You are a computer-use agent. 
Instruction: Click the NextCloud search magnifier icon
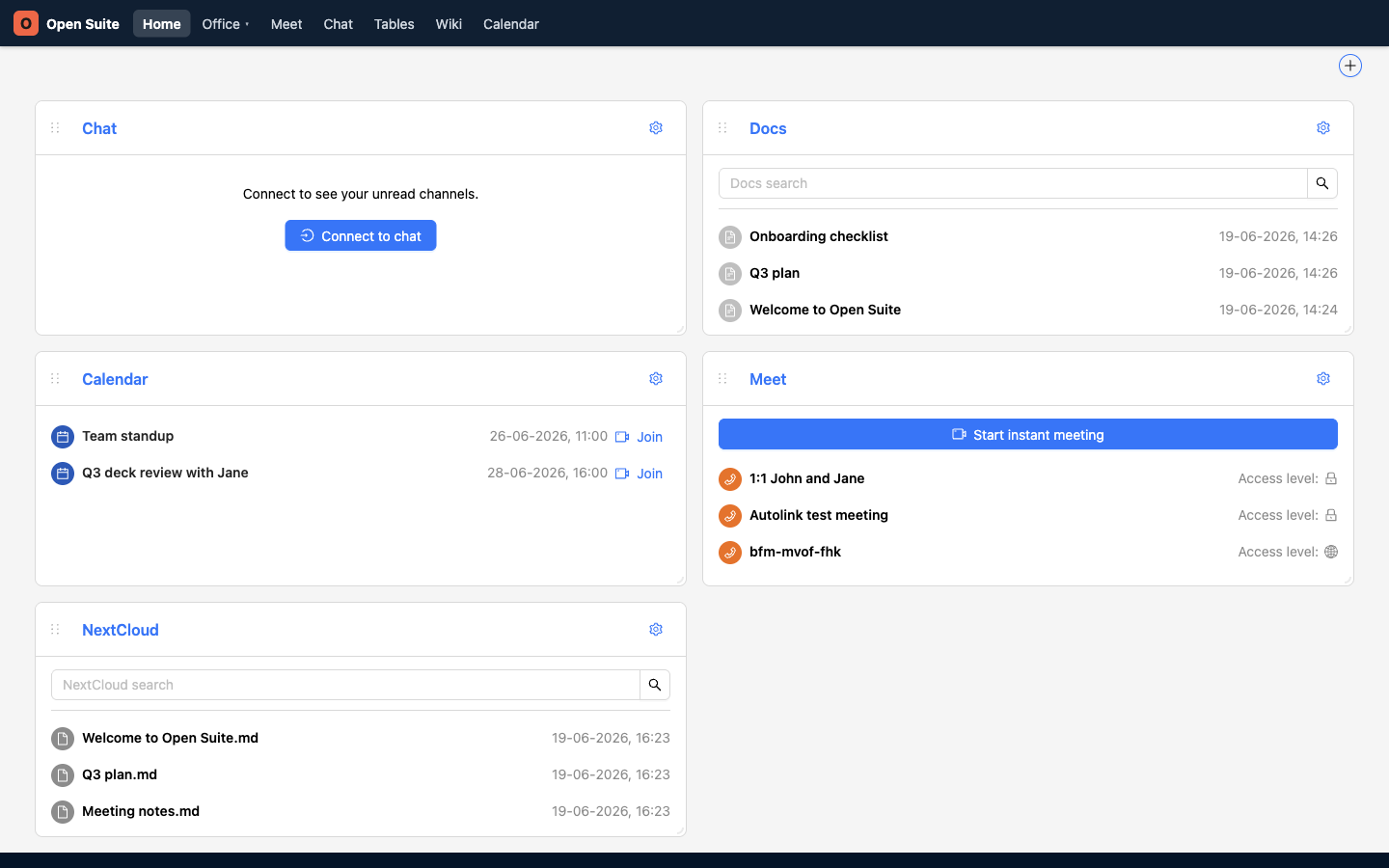pos(655,685)
